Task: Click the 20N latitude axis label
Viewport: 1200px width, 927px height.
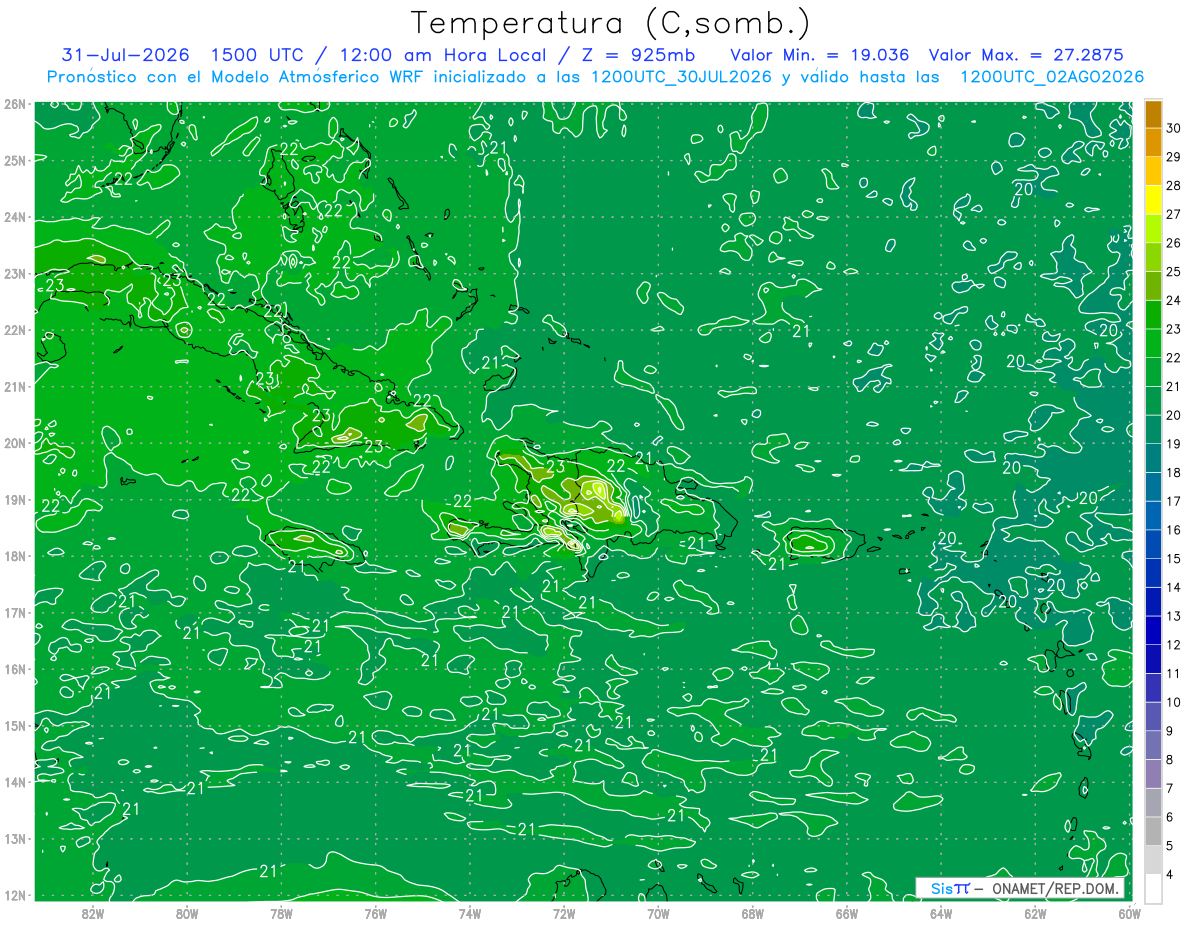Action: click(x=14, y=443)
